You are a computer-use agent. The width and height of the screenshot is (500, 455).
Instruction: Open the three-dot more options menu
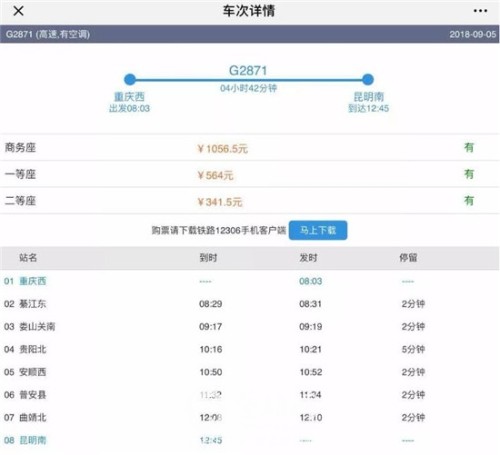pos(480,11)
